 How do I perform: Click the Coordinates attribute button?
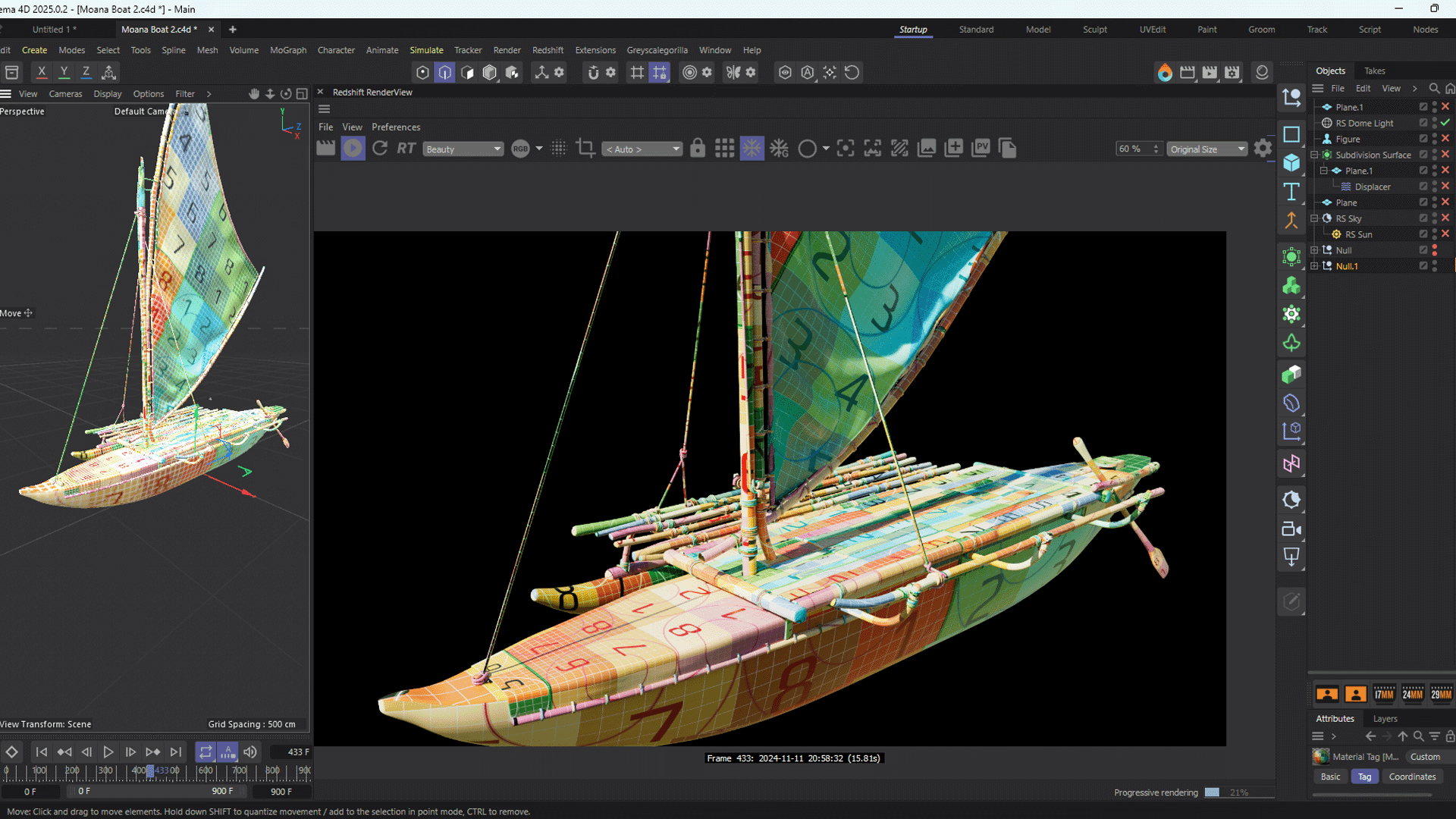coord(1412,777)
